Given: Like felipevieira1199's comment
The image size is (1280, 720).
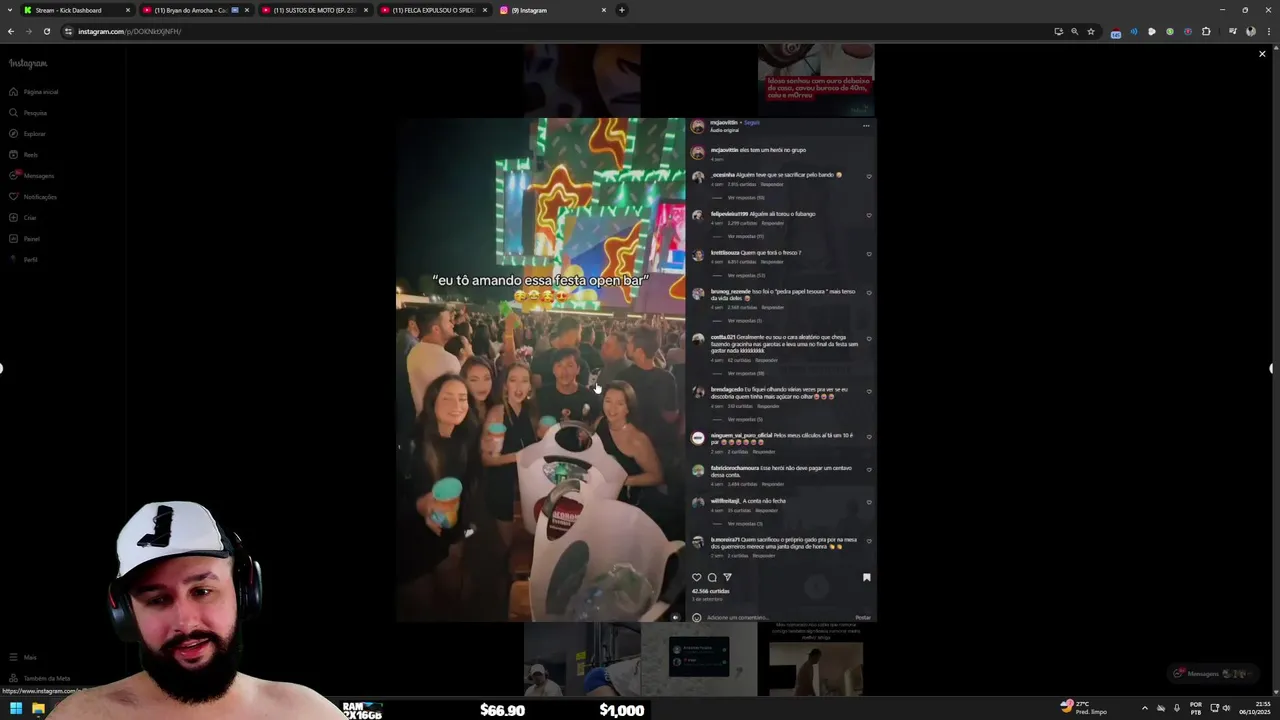Looking at the screenshot, I should pos(869,215).
